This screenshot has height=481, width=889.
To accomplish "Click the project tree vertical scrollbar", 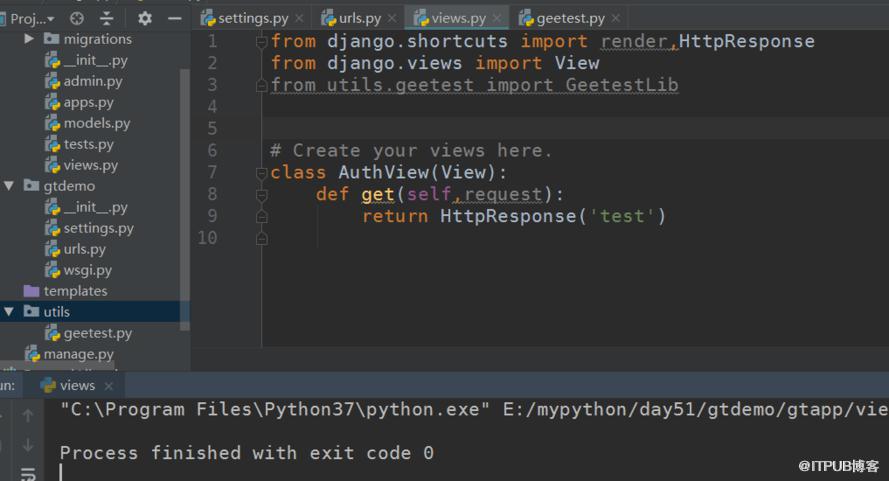I will (184, 199).
